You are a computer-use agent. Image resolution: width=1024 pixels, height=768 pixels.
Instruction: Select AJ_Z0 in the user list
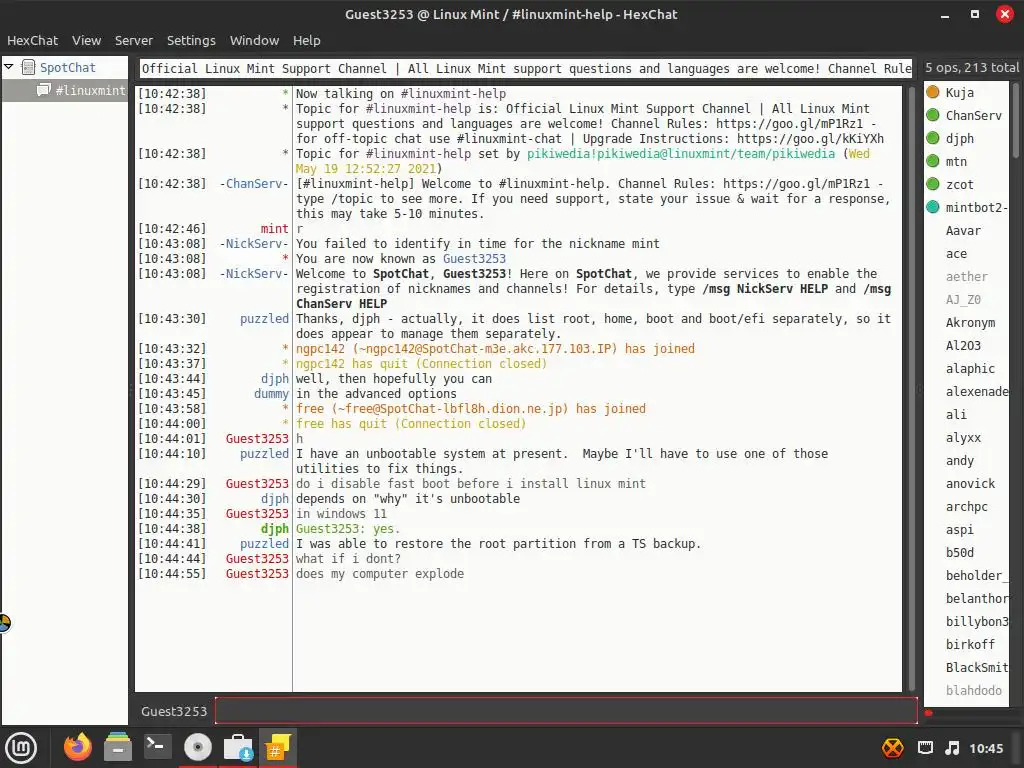963,299
